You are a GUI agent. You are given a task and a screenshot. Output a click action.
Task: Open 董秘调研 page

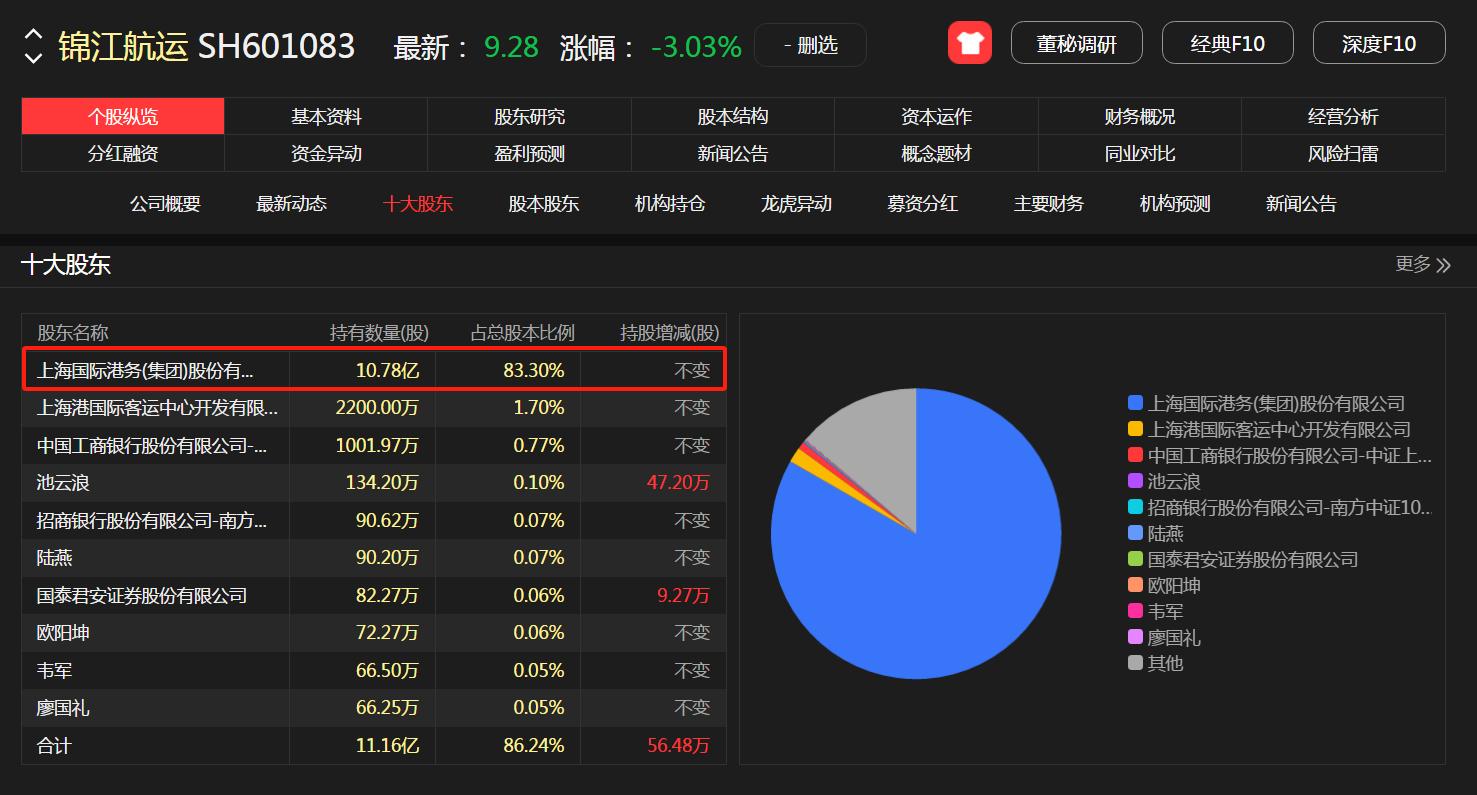(1076, 43)
